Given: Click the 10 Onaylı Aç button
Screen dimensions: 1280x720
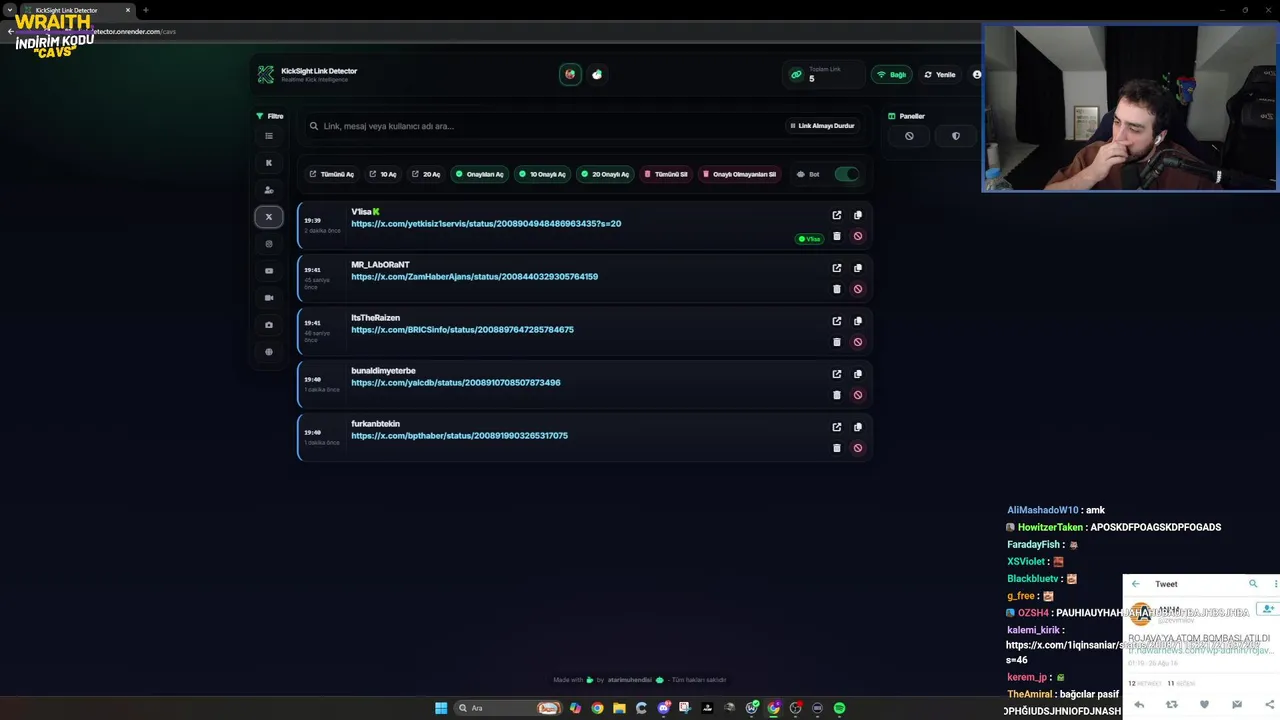Looking at the screenshot, I should pos(543,174).
